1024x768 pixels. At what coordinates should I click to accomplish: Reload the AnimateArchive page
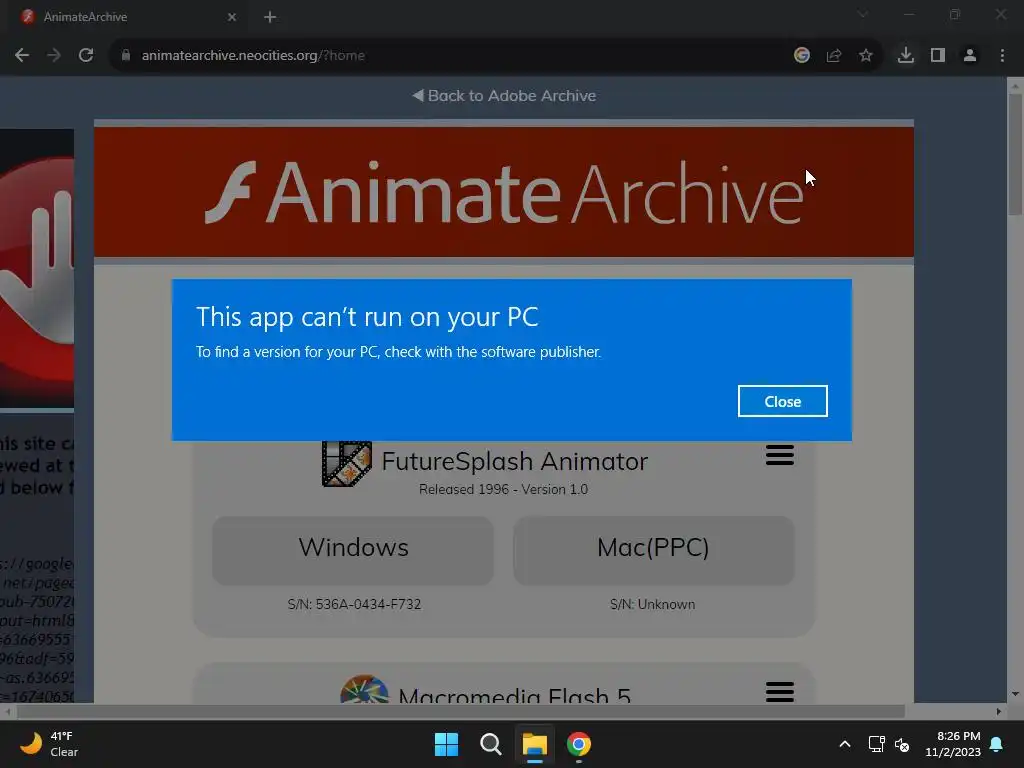click(86, 56)
